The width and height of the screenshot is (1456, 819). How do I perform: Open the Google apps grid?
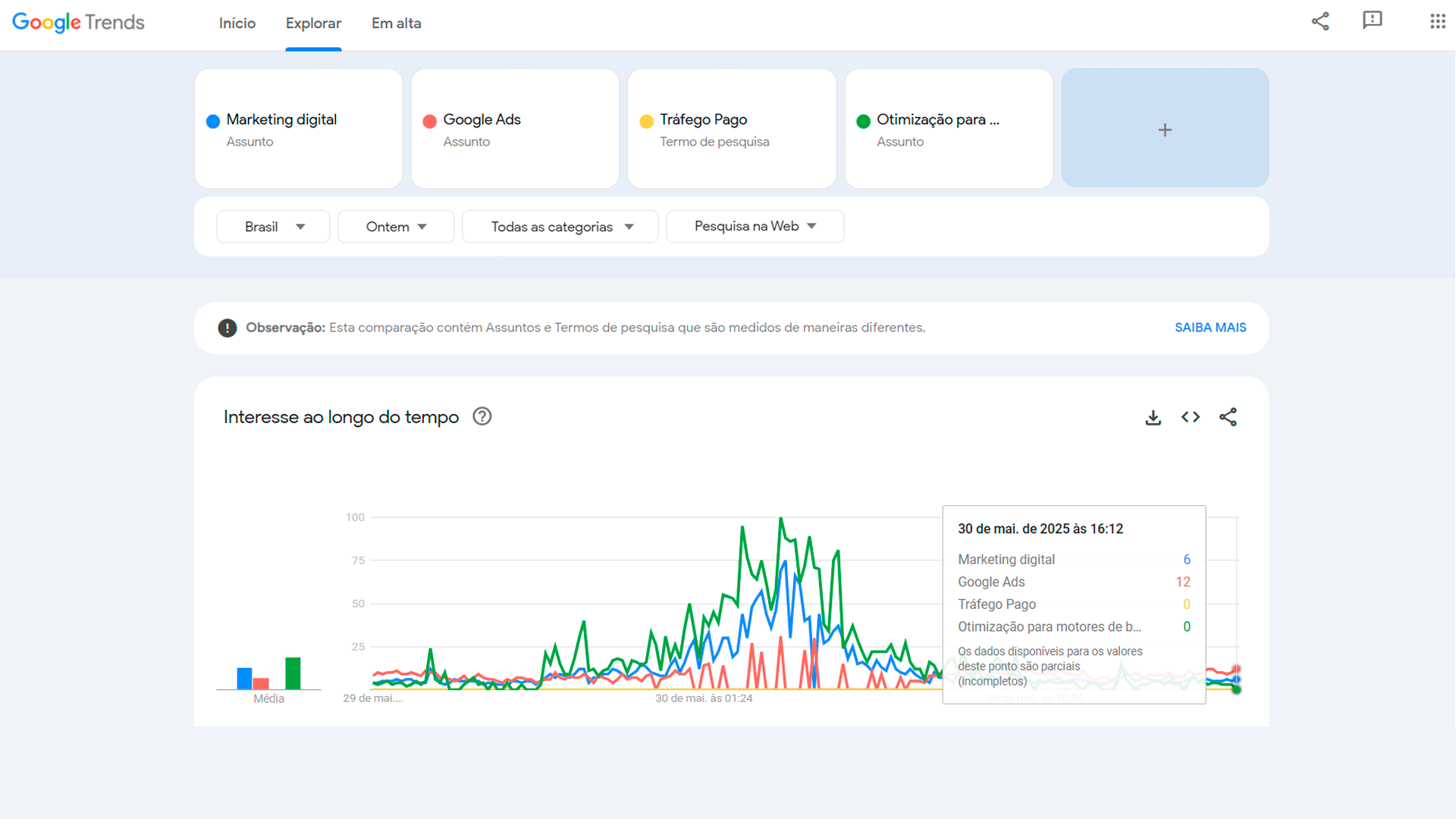point(1437,21)
